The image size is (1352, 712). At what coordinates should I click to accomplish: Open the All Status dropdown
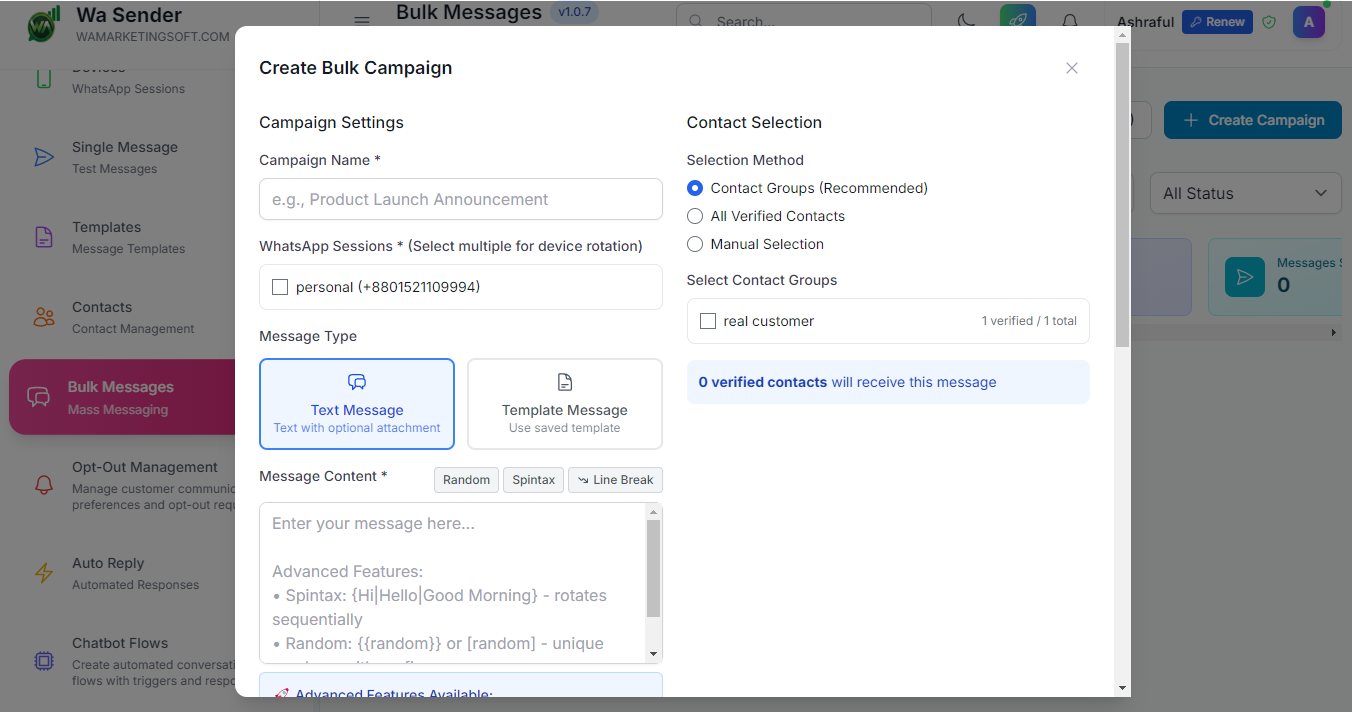[1245, 193]
